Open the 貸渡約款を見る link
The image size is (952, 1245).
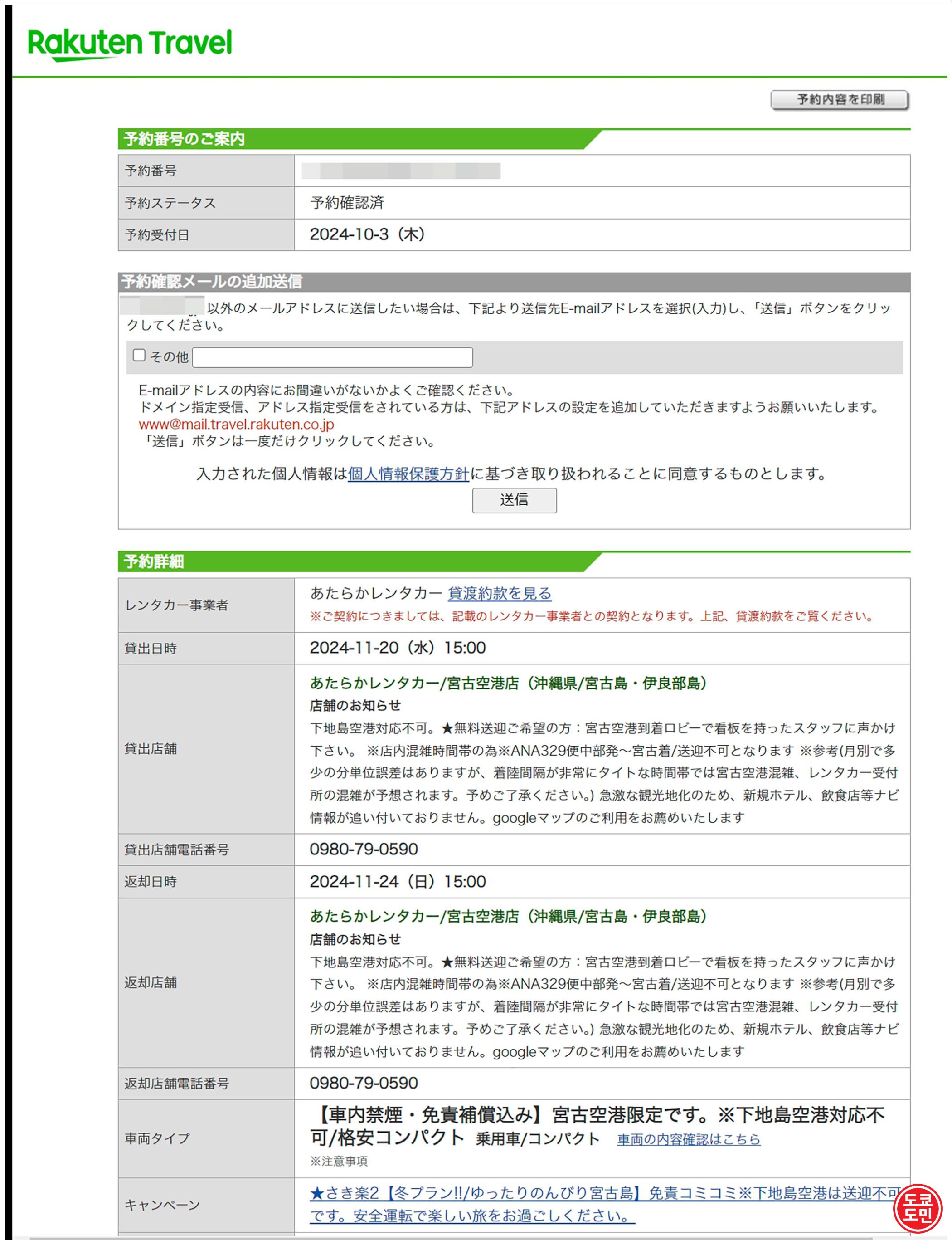pos(499,593)
